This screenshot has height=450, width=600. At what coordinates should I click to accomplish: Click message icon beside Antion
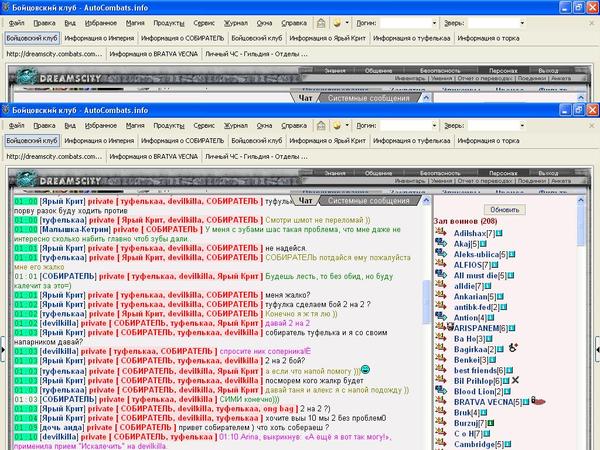[x=441, y=316]
